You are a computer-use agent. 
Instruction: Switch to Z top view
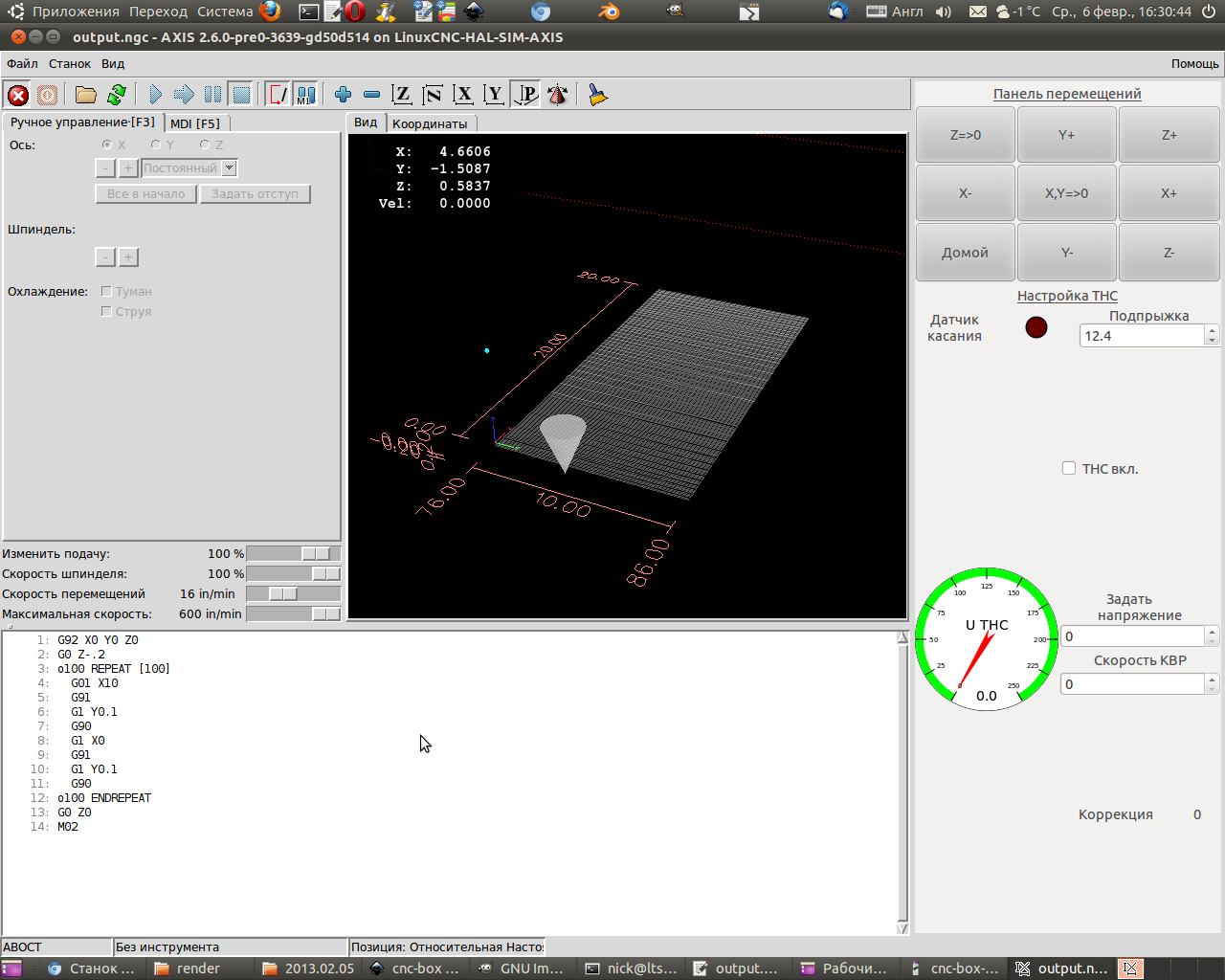(x=402, y=95)
